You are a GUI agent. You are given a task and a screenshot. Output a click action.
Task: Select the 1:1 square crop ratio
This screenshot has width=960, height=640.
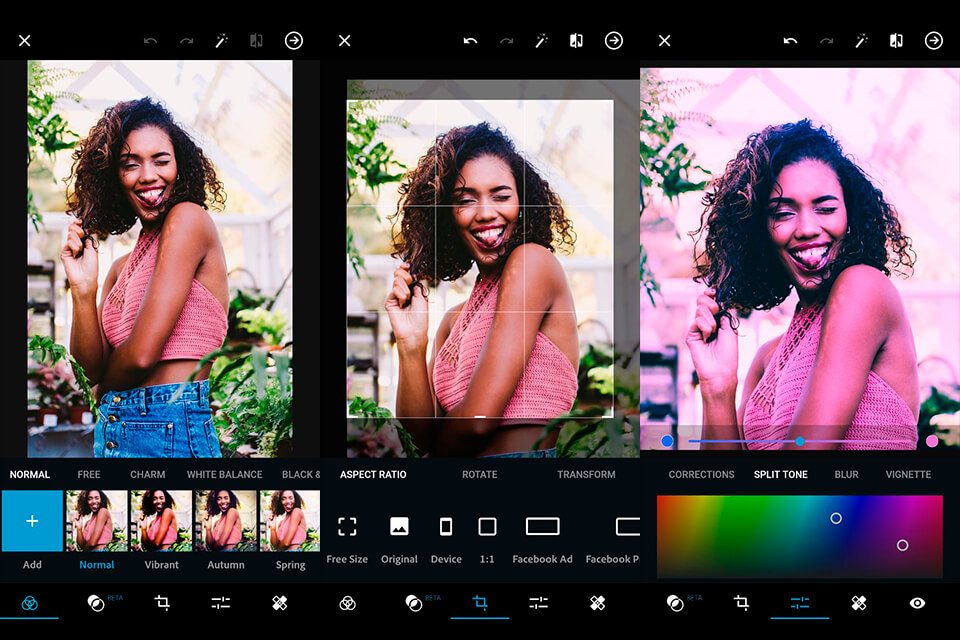point(487,527)
